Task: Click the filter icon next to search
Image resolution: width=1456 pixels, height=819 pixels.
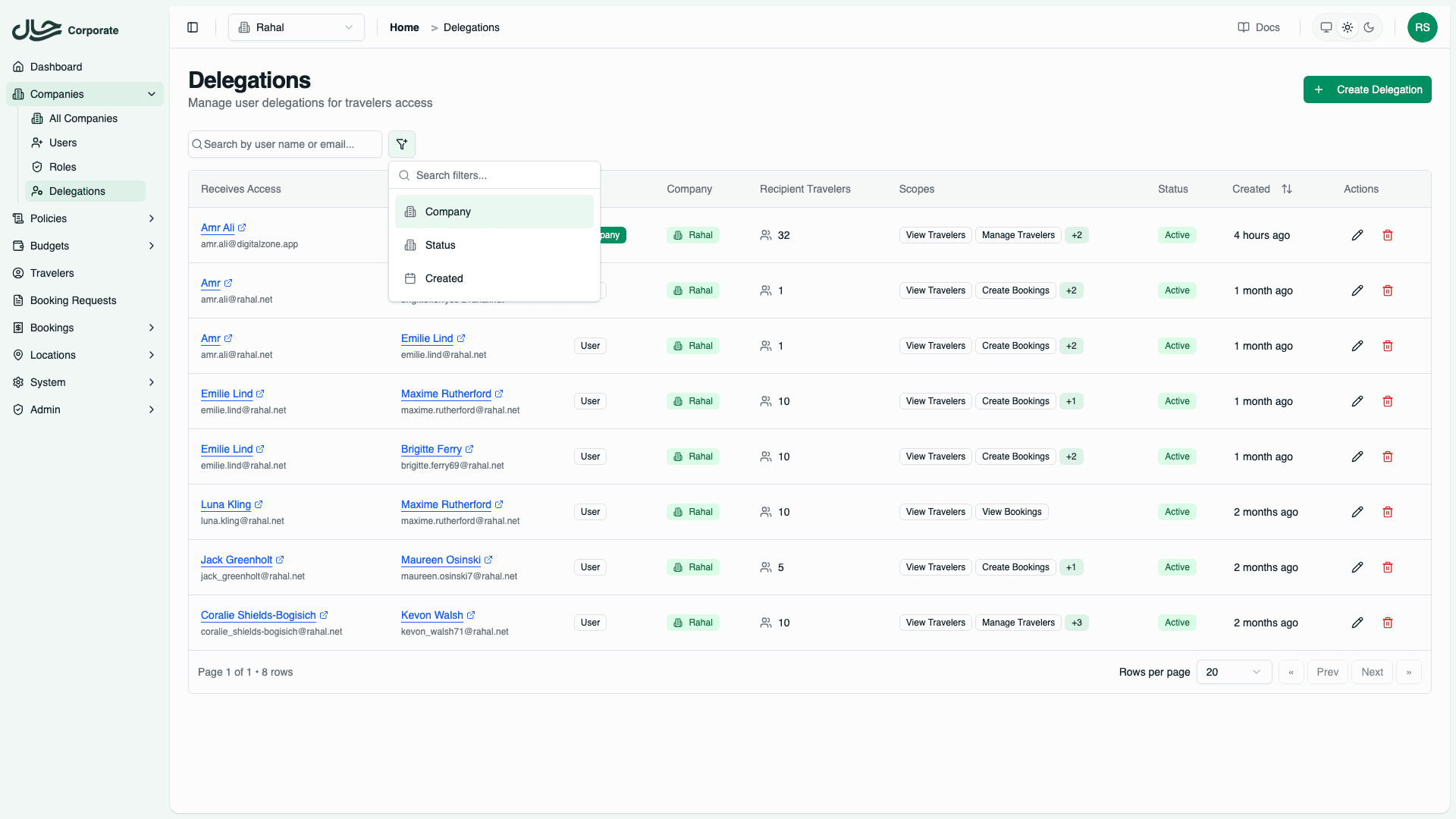Action: 402,143
